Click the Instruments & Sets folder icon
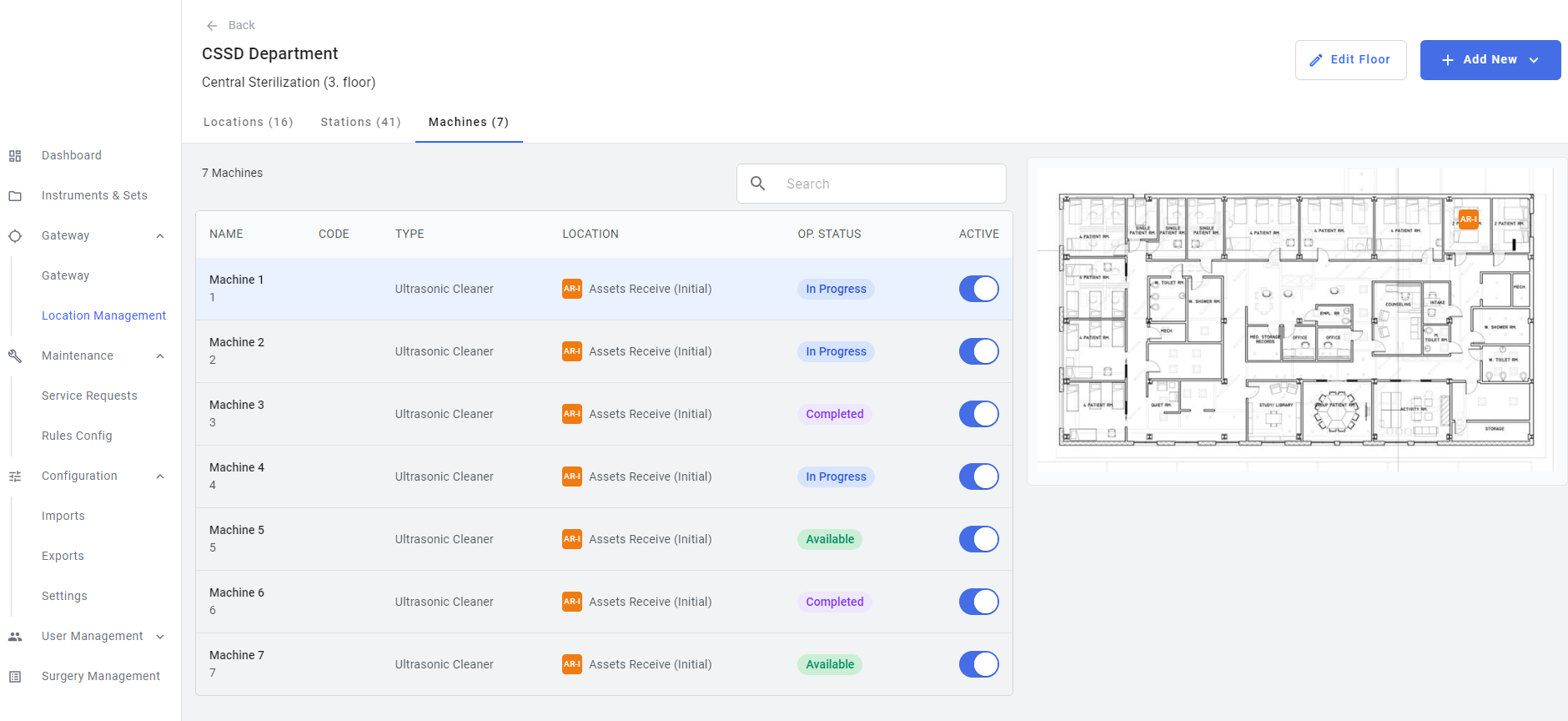1568x721 pixels. 15,196
